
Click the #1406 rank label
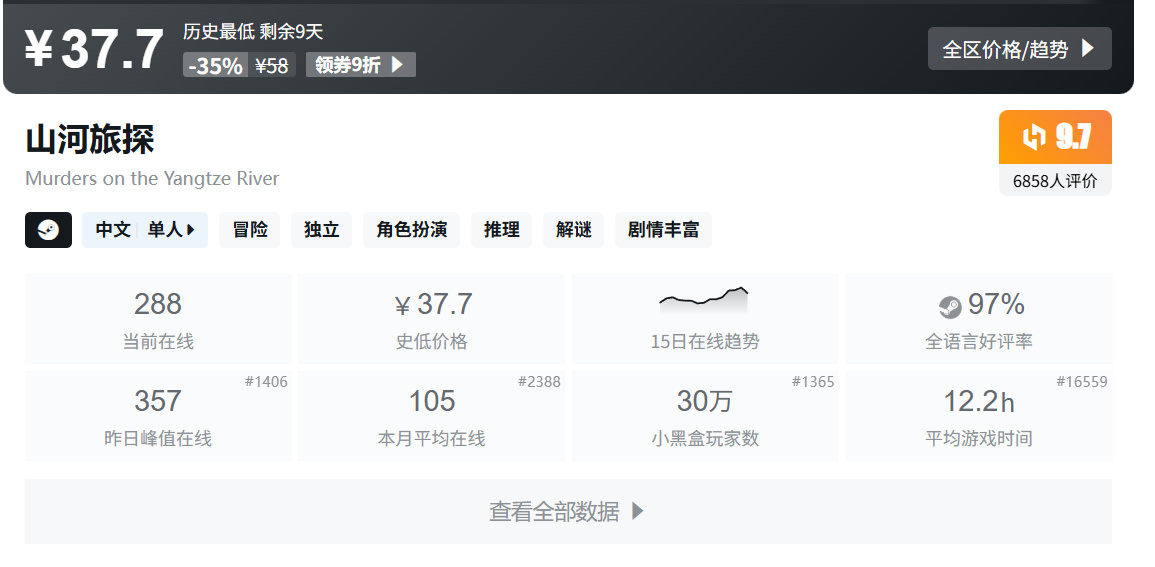[x=267, y=381]
